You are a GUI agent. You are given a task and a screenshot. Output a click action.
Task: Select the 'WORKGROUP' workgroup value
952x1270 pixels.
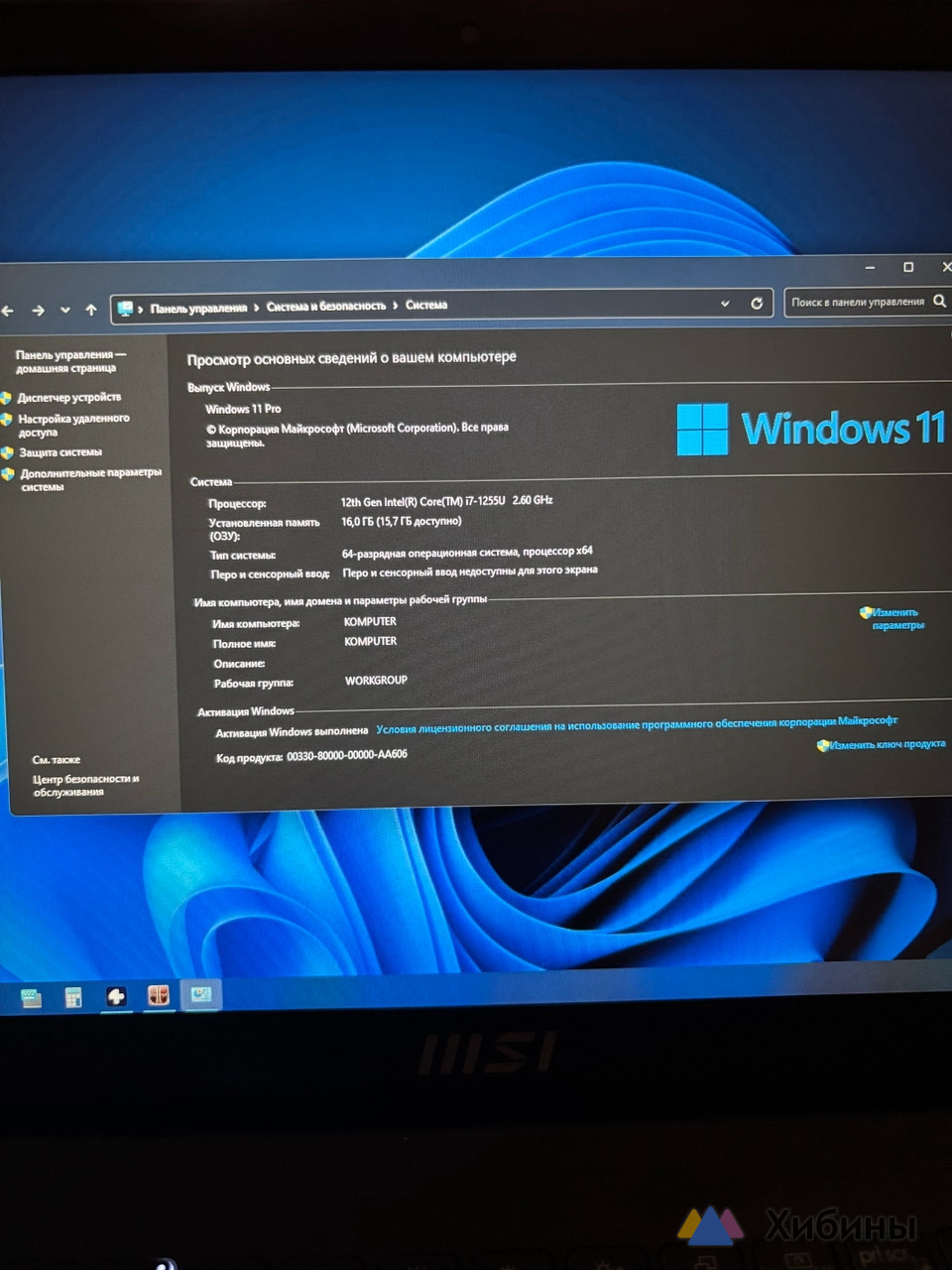click(x=376, y=681)
